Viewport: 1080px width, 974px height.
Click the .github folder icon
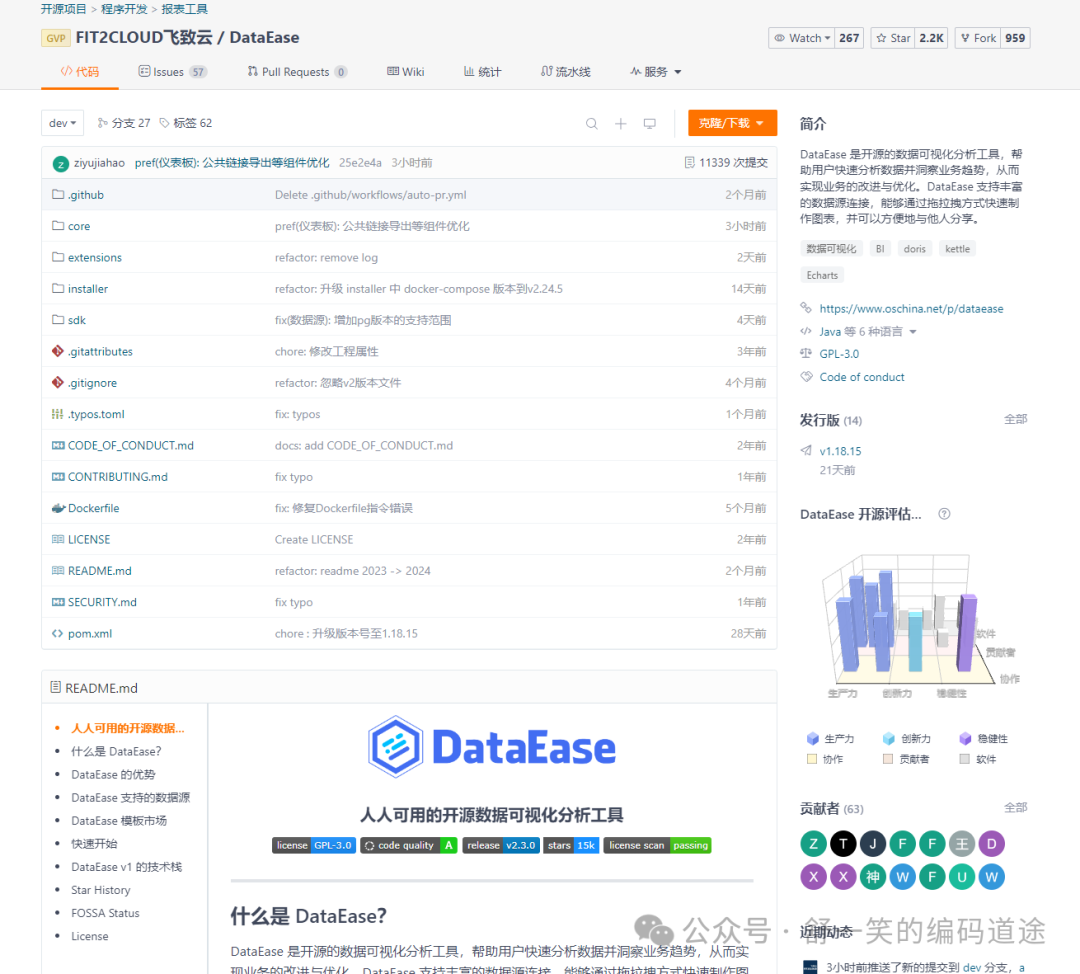[x=58, y=195]
